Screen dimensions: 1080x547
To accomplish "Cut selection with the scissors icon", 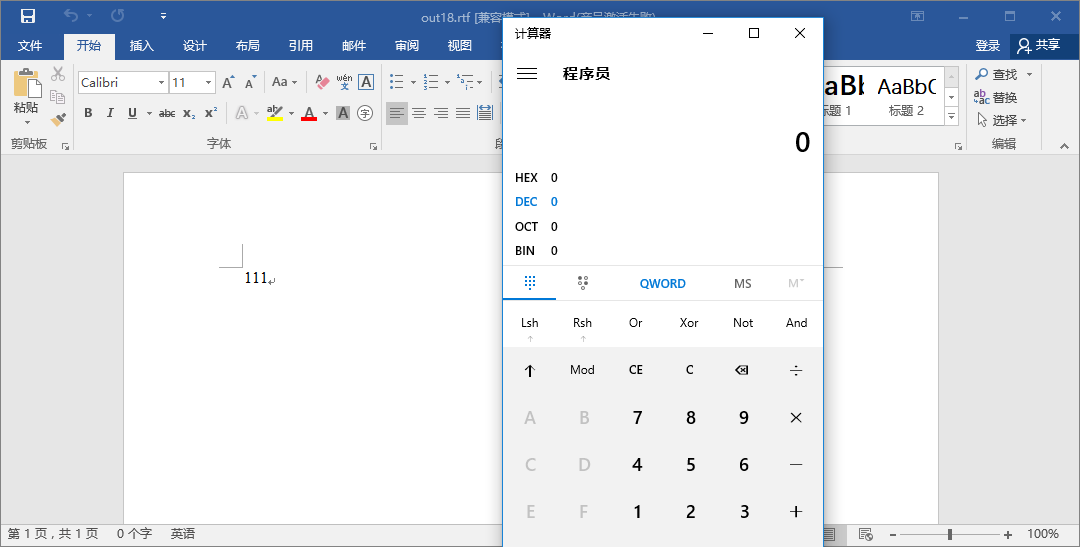I will 58,74.
